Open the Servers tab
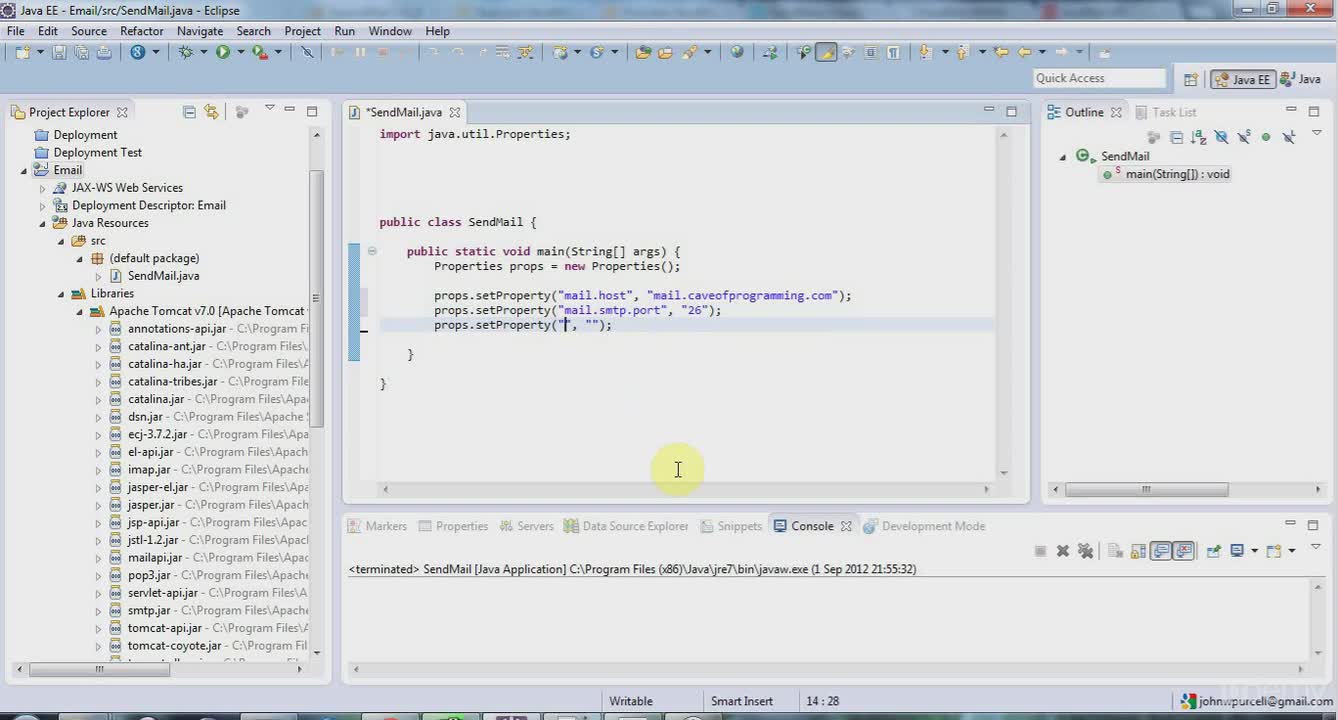Image resolution: width=1338 pixels, height=720 pixels. 526,526
